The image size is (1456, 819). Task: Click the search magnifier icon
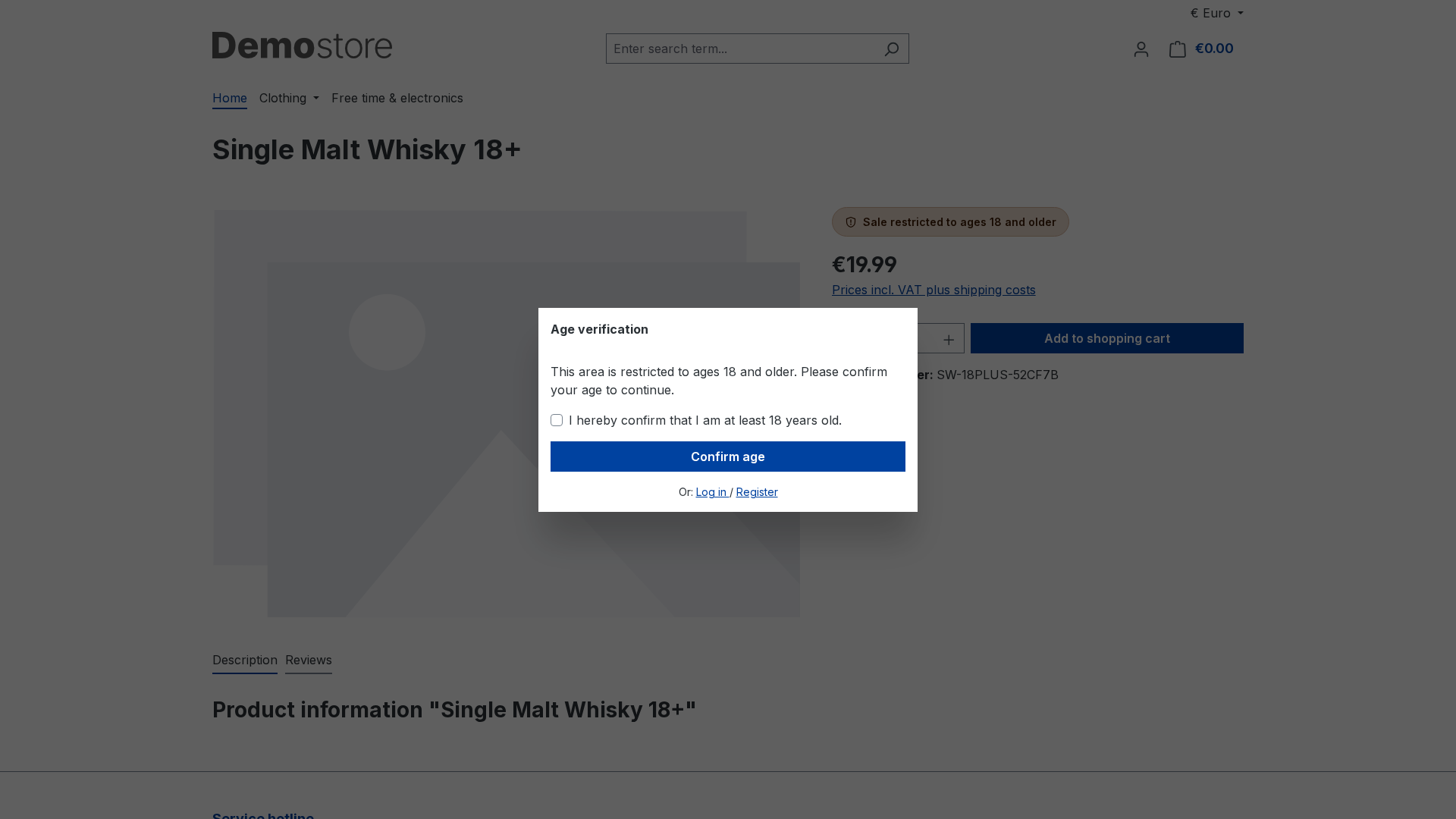(891, 49)
